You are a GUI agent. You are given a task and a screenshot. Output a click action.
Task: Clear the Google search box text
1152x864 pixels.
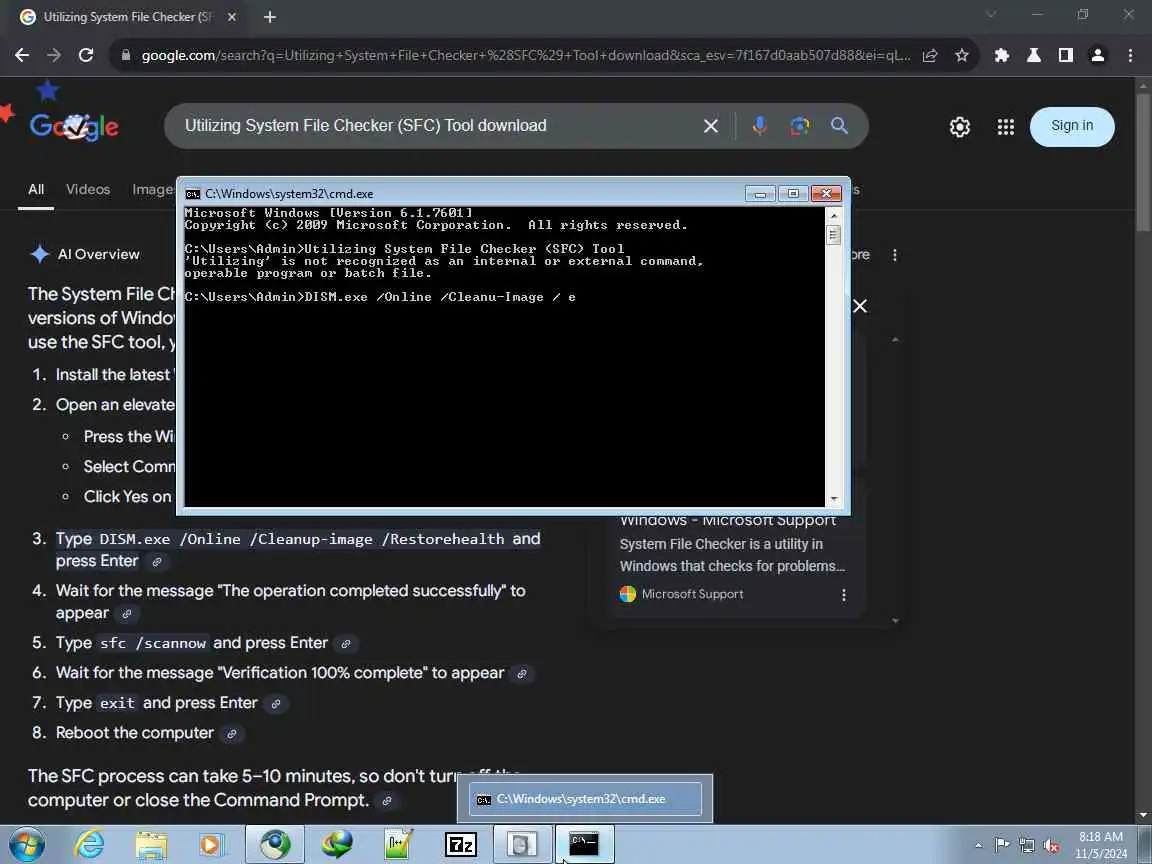tap(710, 126)
